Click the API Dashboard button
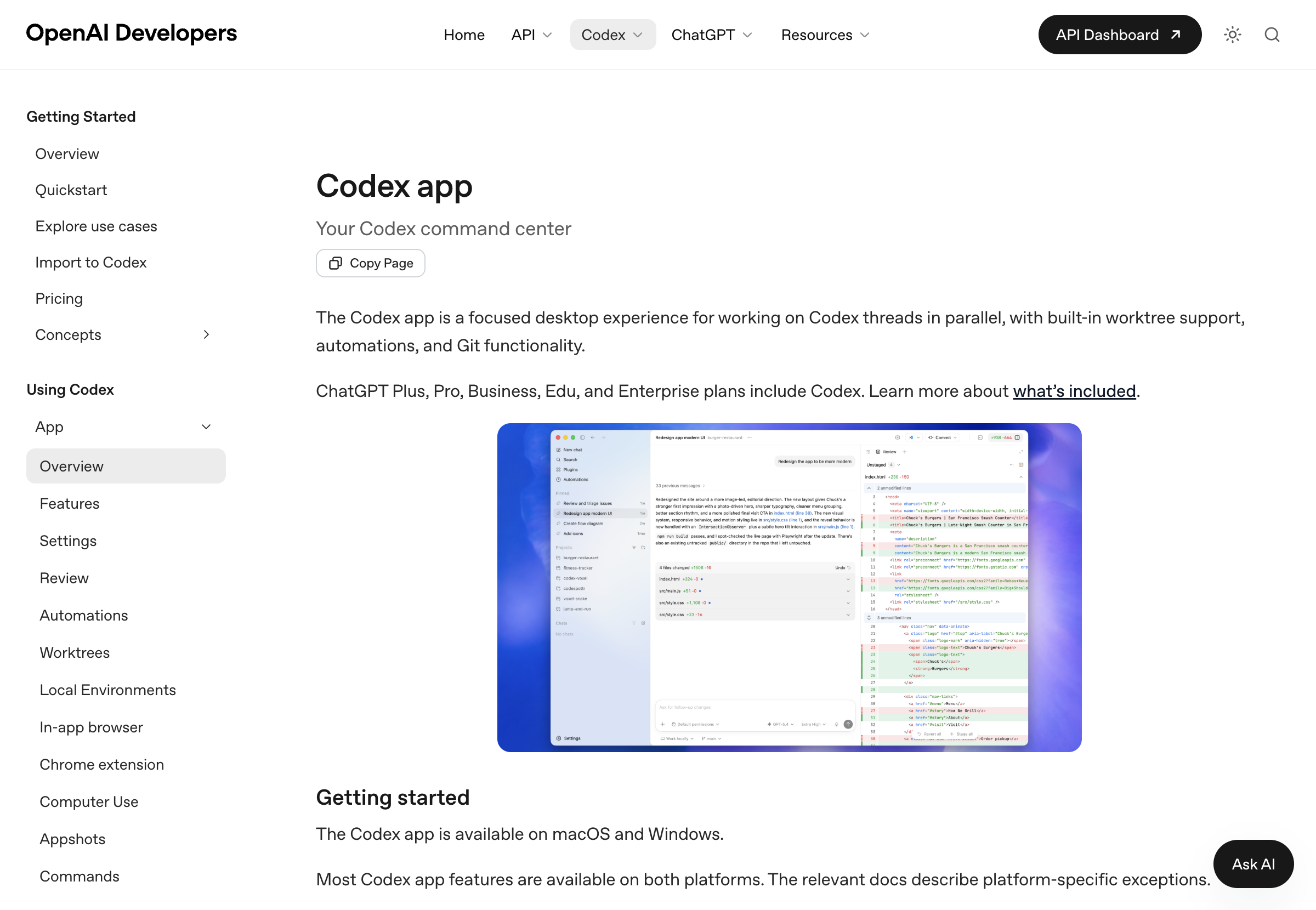 click(1119, 35)
